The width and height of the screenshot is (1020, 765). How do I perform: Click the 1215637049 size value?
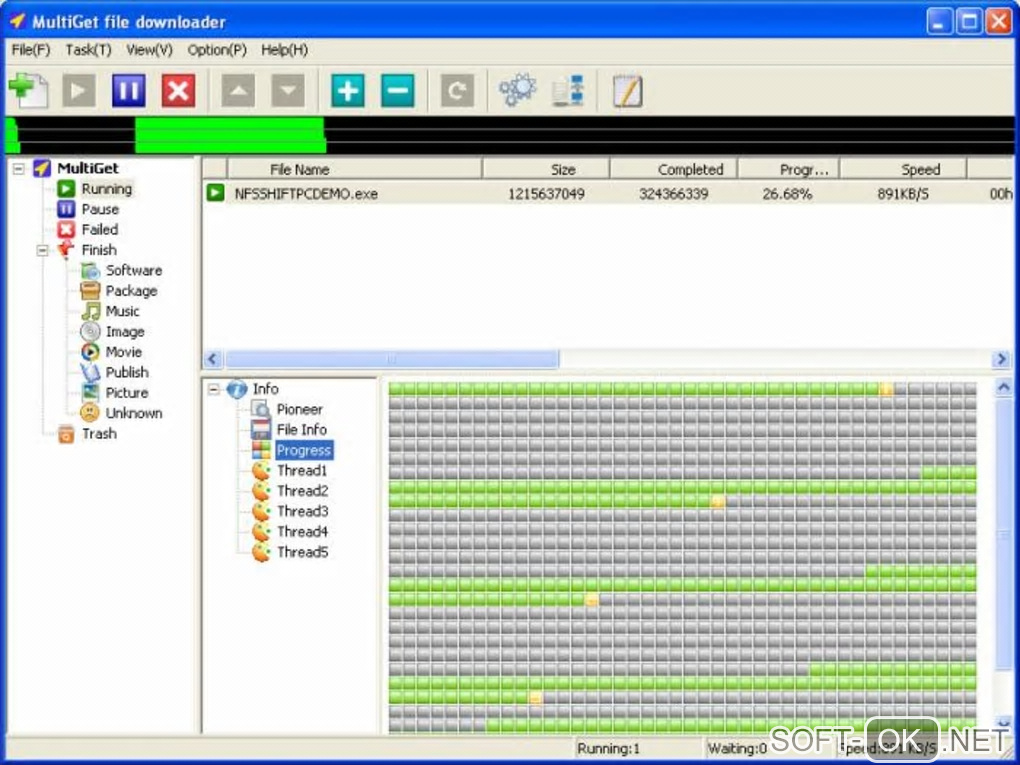[546, 194]
